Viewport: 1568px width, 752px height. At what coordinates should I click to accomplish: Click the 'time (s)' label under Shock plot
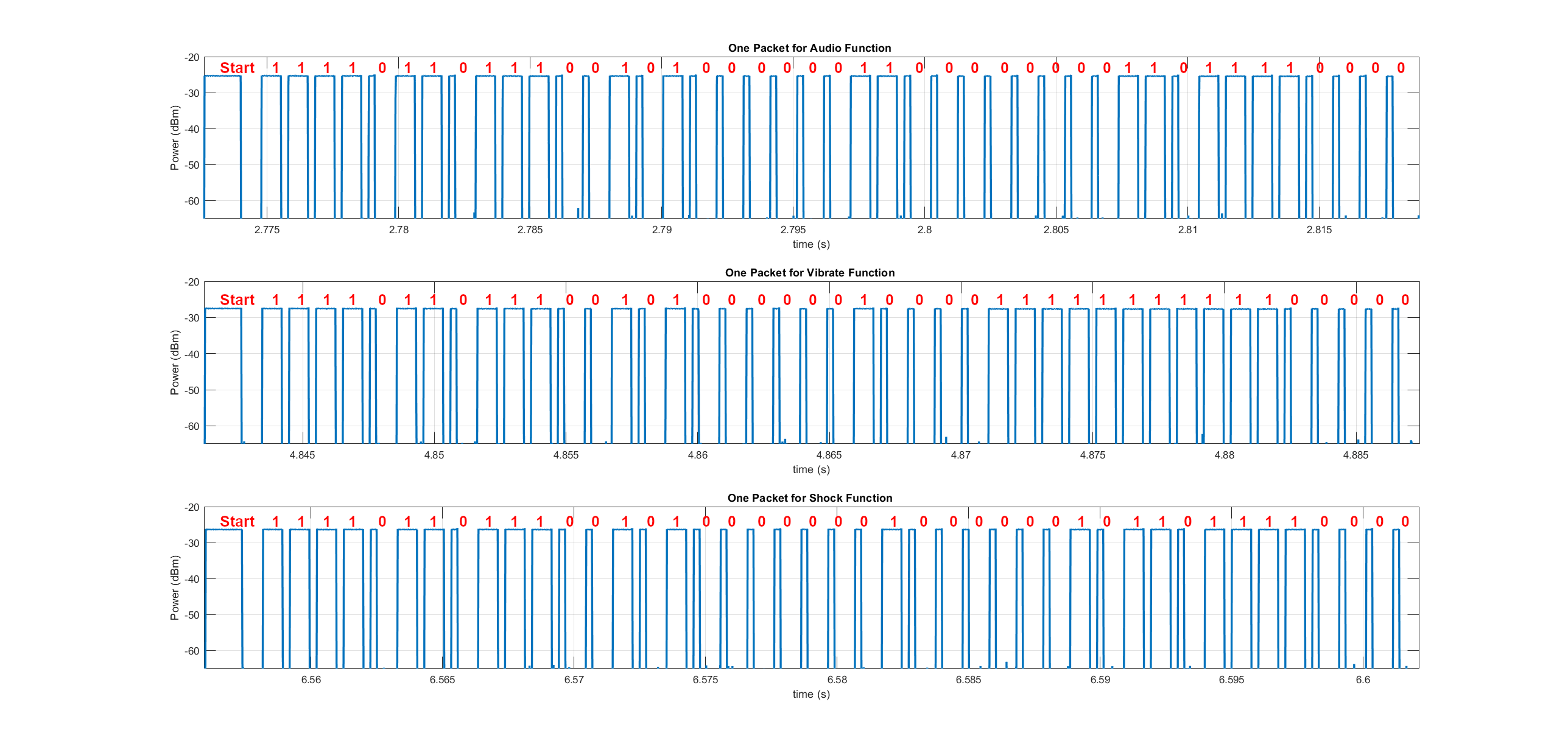[x=810, y=694]
